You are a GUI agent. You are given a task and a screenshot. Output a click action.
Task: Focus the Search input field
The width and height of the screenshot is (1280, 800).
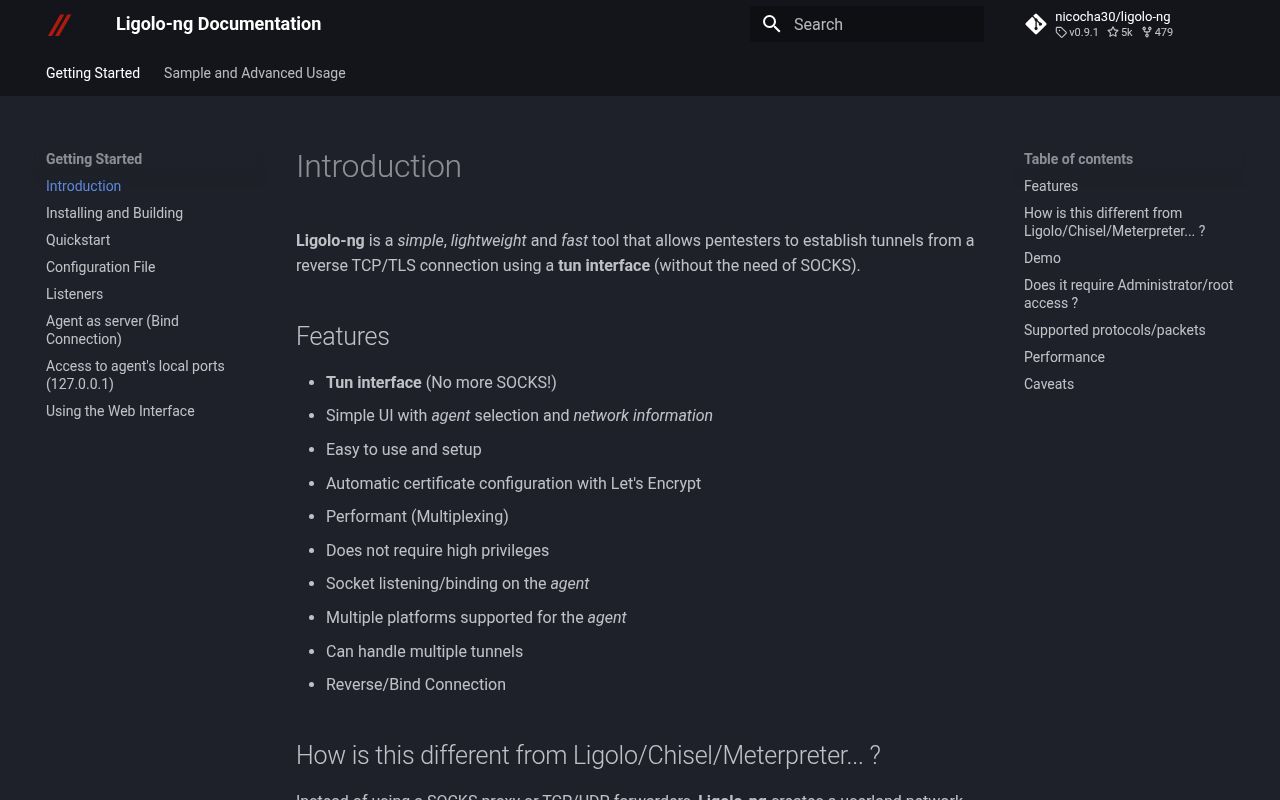point(867,24)
